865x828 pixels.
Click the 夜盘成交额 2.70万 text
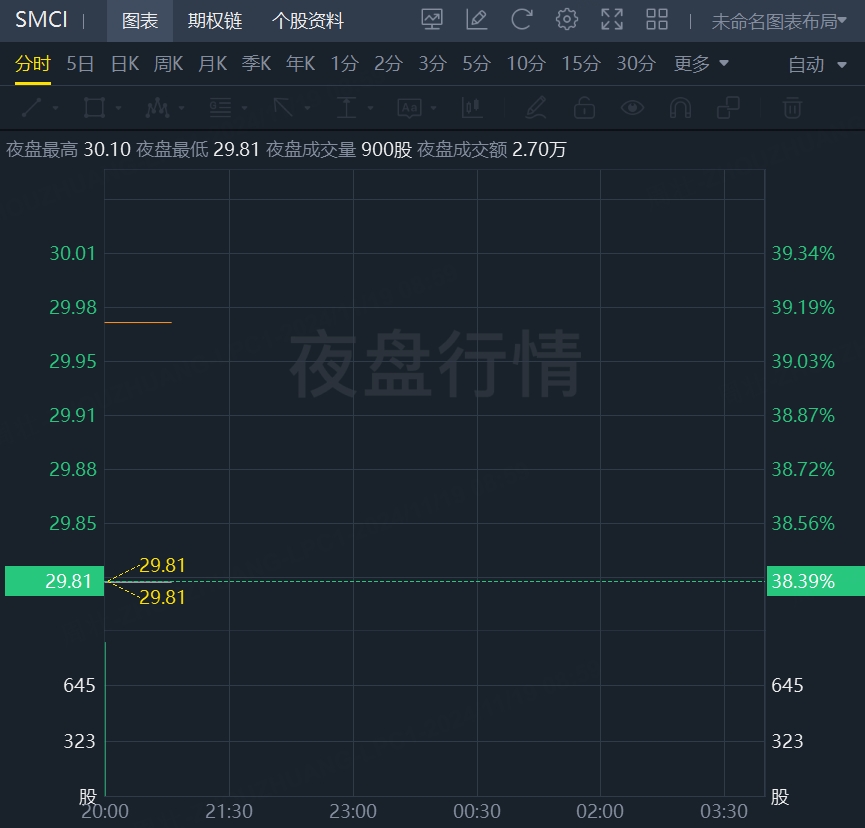pos(492,149)
